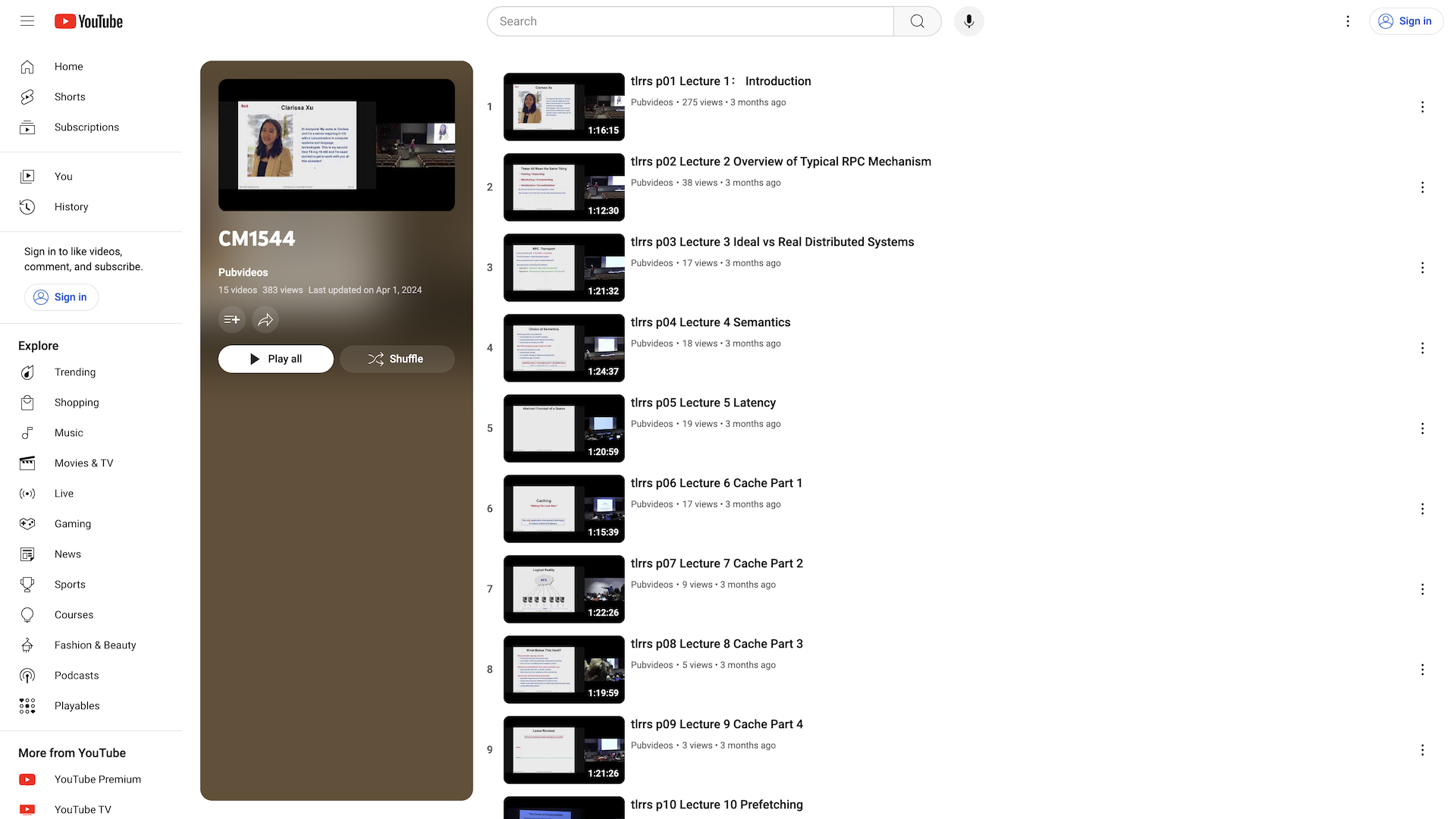Image resolution: width=1456 pixels, height=819 pixels.
Task: Open Playables category
Action: [91, 706]
